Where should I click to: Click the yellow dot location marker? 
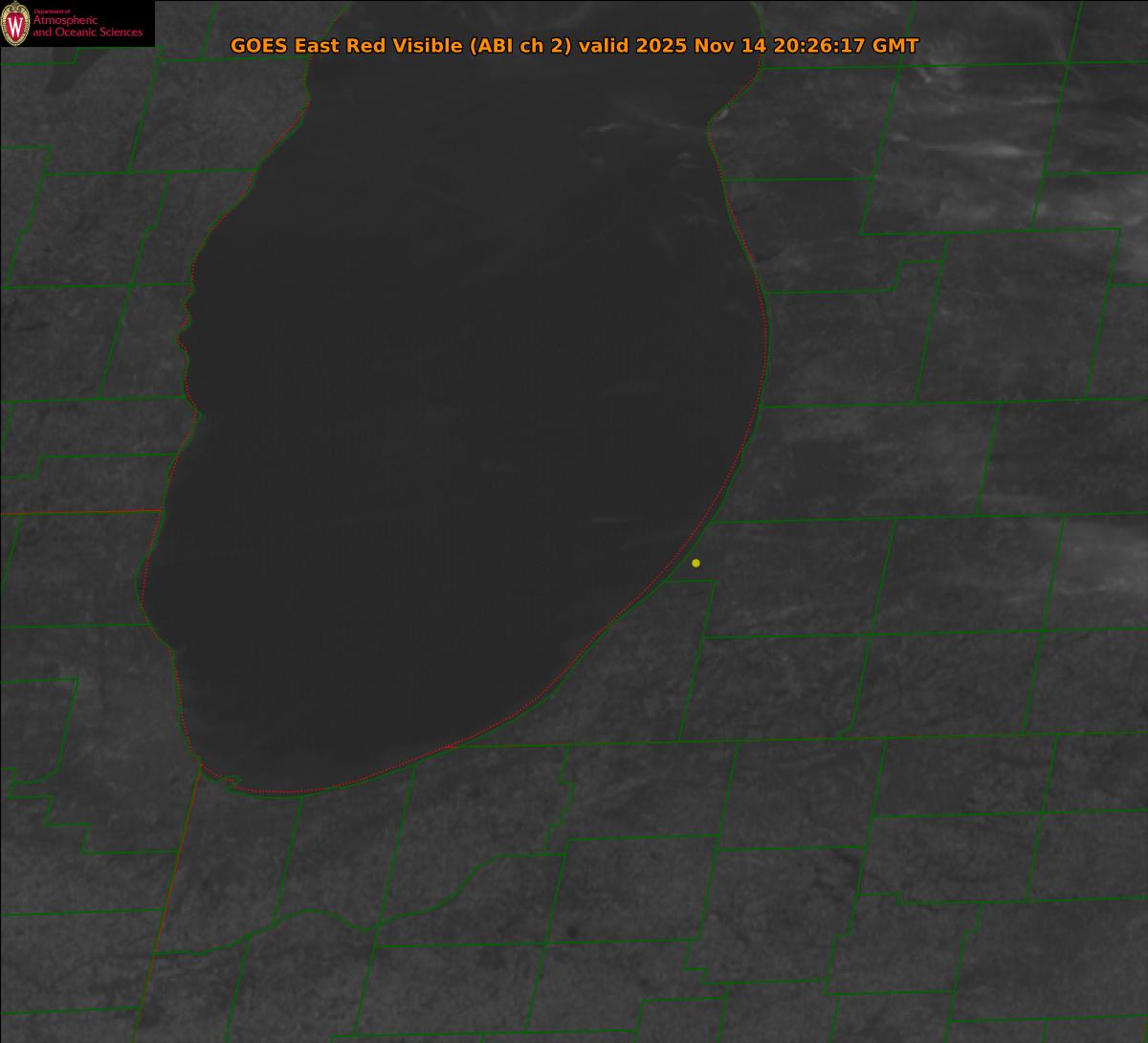[x=695, y=563]
